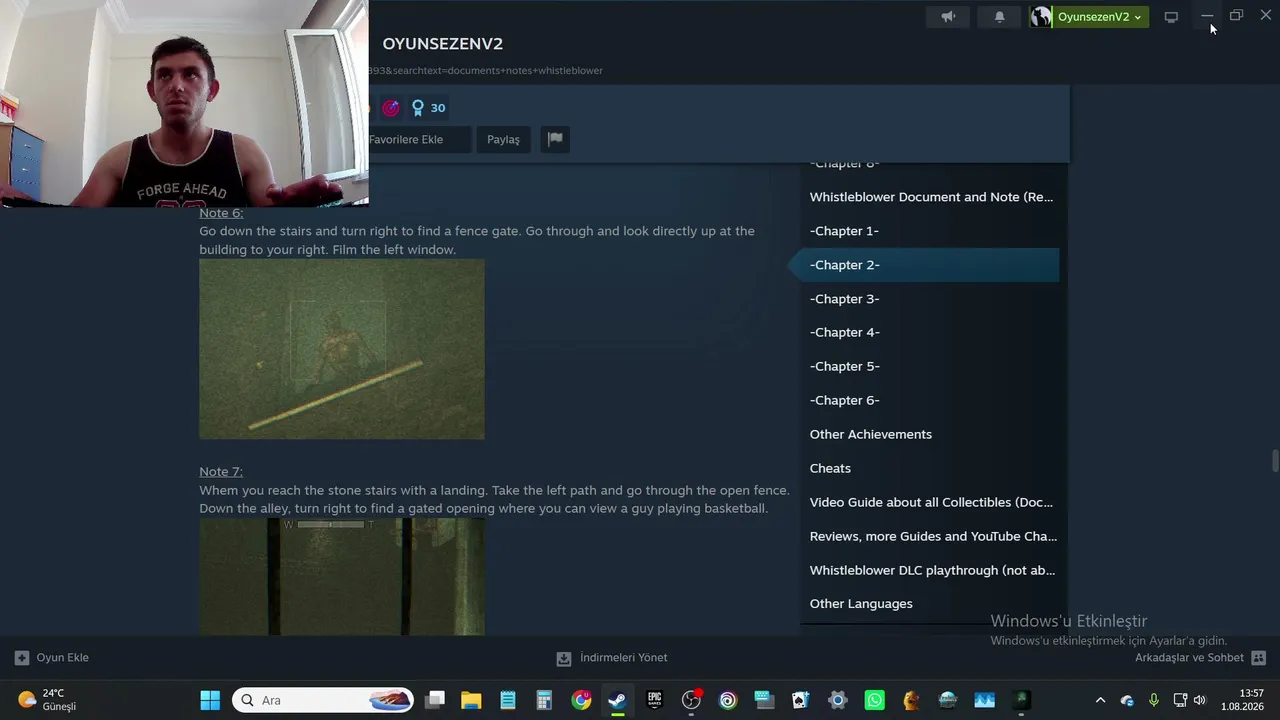This screenshot has width=1280, height=720.
Task: Open Video Guide about all Collectibles
Action: [x=931, y=502]
